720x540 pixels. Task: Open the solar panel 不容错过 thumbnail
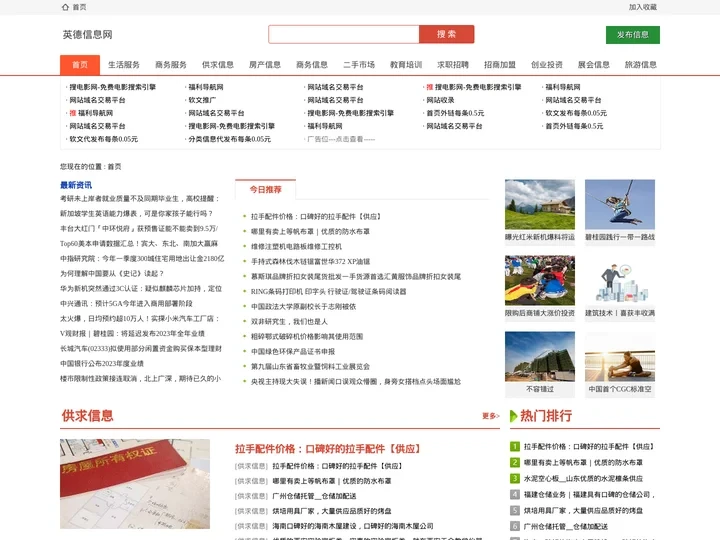(x=539, y=357)
